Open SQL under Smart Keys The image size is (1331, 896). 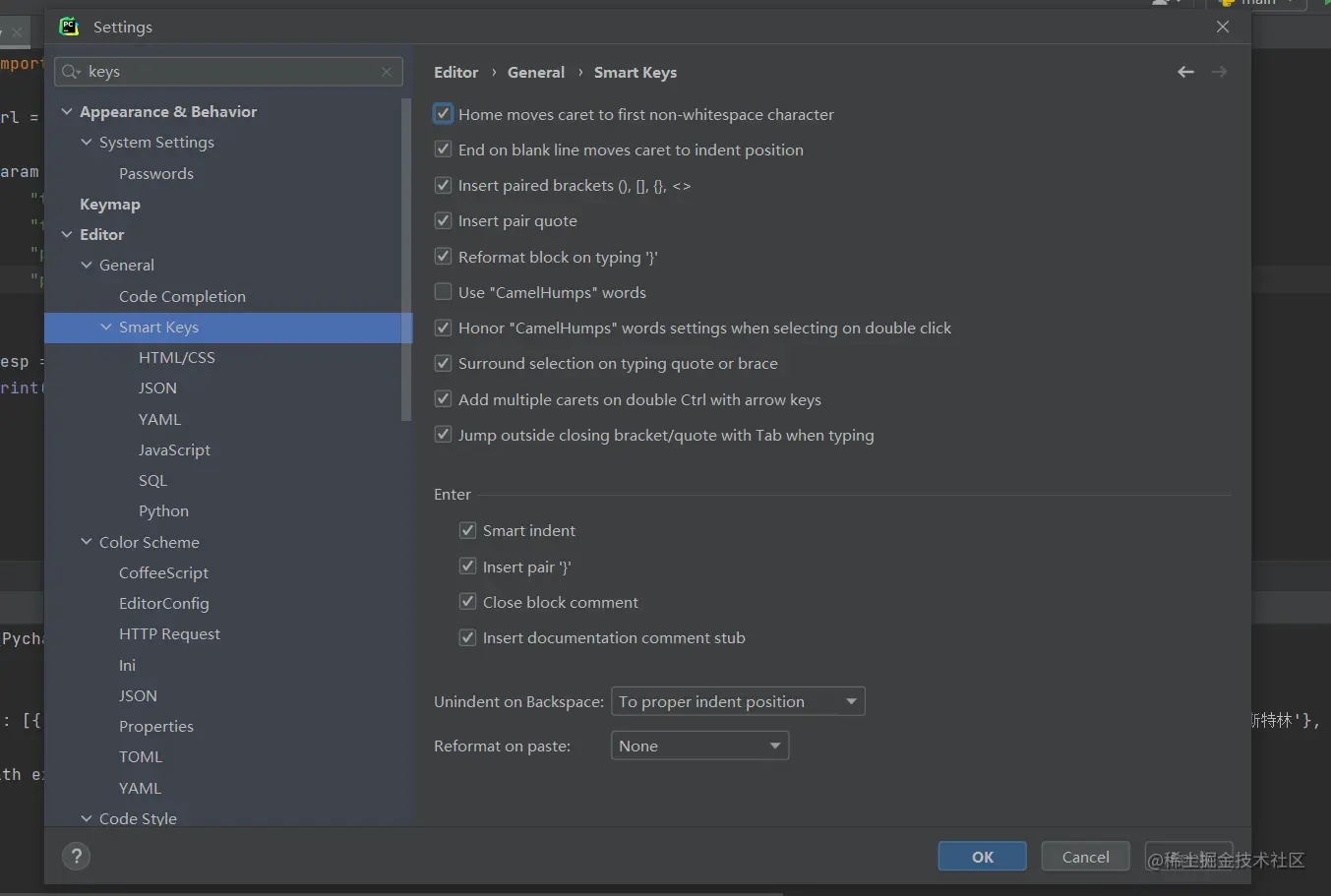pos(152,480)
